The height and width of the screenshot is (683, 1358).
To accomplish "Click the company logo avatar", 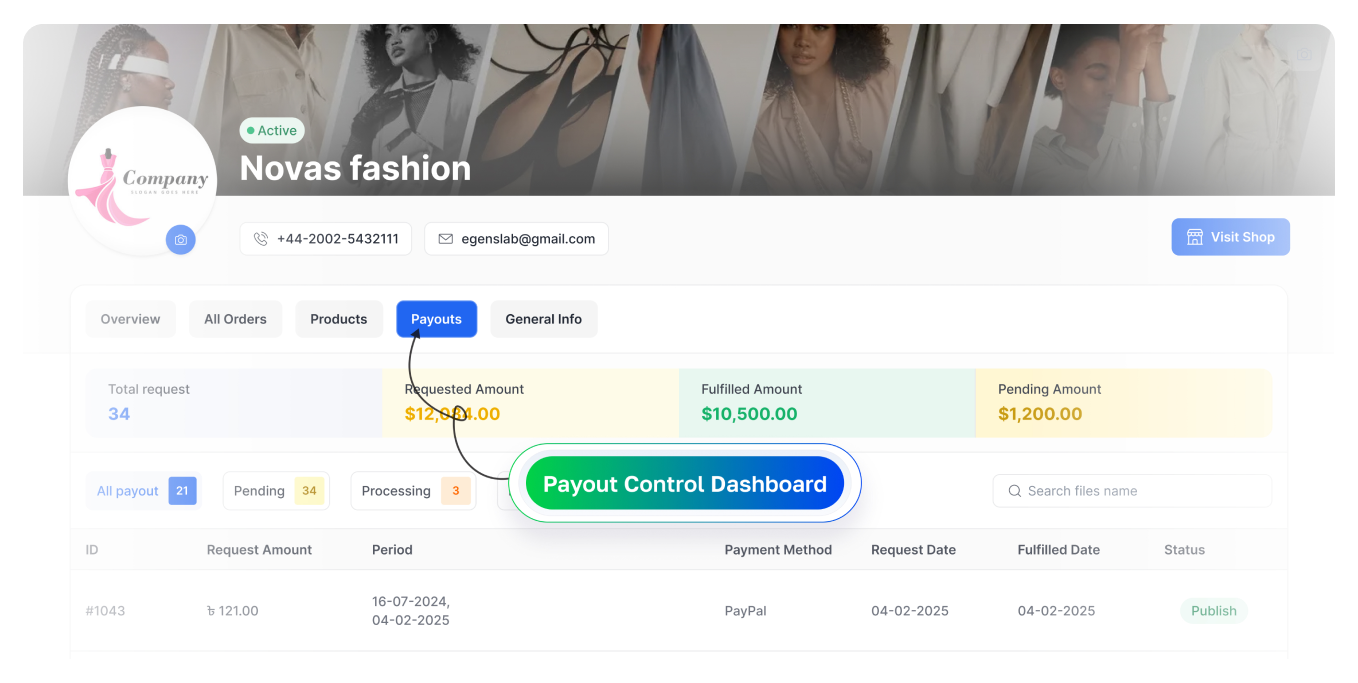I will tap(142, 180).
